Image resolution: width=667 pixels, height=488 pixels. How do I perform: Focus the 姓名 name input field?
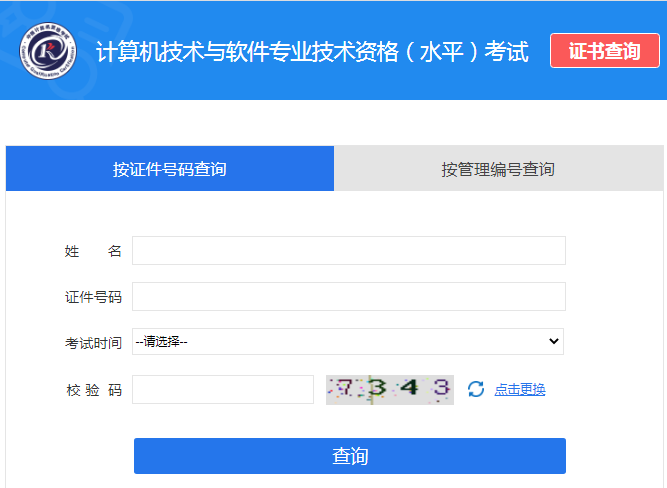[x=348, y=251]
